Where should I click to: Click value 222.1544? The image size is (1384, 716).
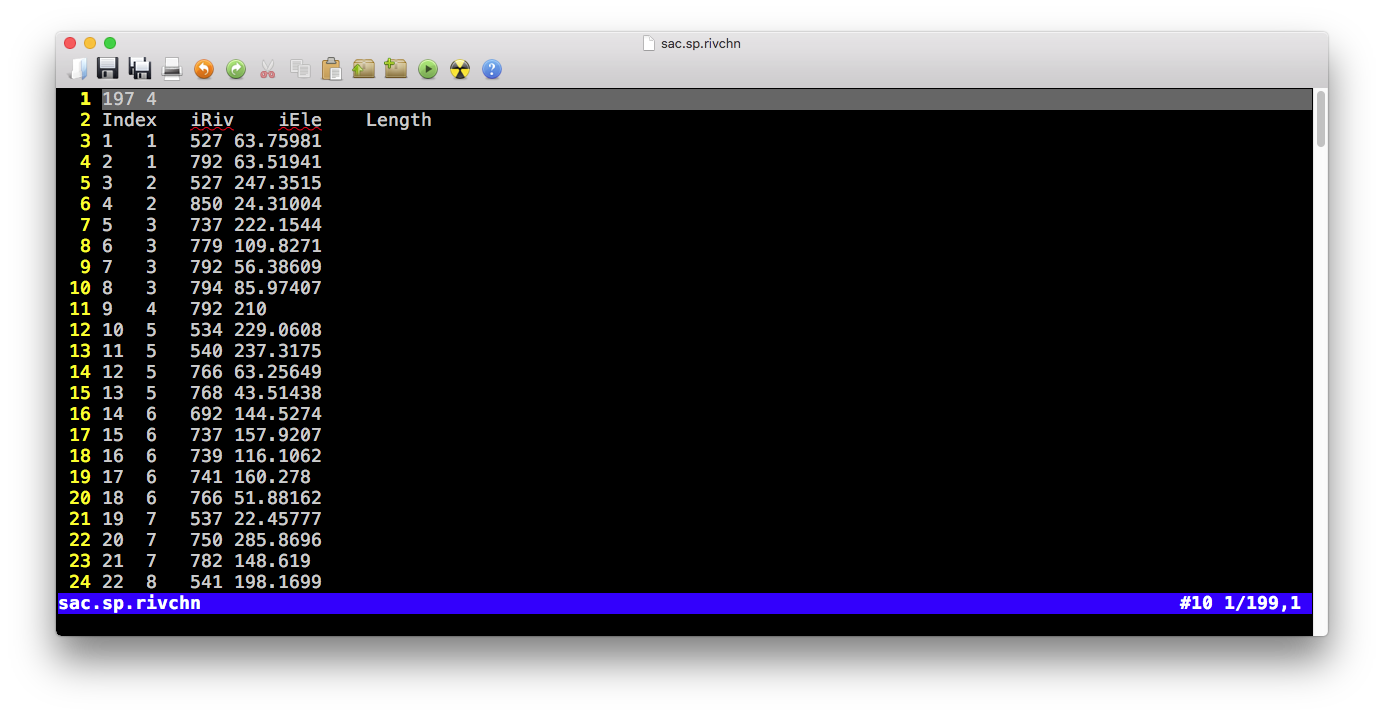click(278, 225)
